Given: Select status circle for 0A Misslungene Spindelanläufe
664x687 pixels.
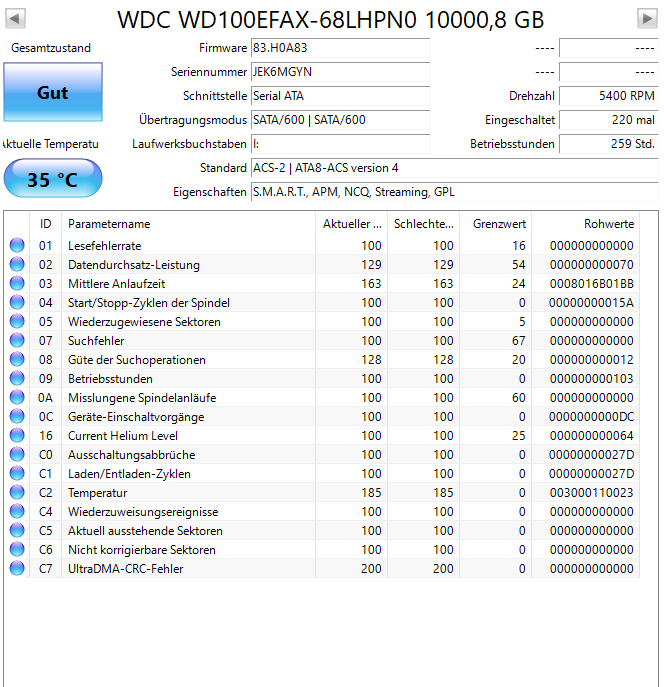Looking at the screenshot, I should click(17, 397).
